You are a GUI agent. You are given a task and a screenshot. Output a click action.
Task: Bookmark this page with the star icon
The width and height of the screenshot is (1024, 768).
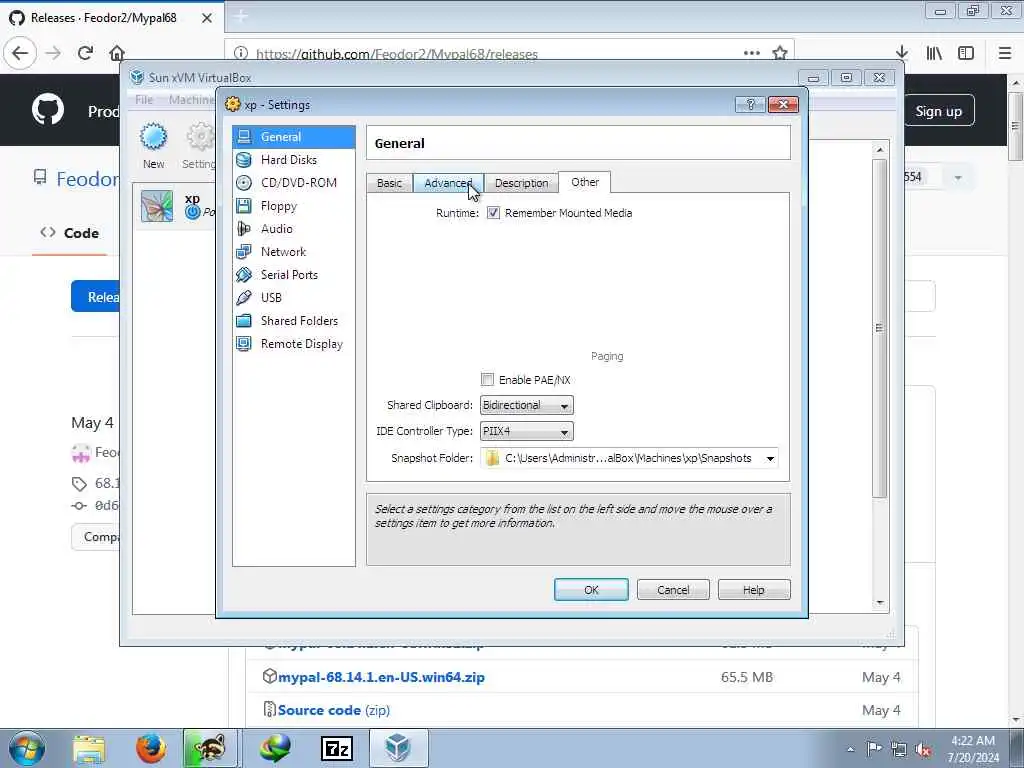[x=780, y=54]
